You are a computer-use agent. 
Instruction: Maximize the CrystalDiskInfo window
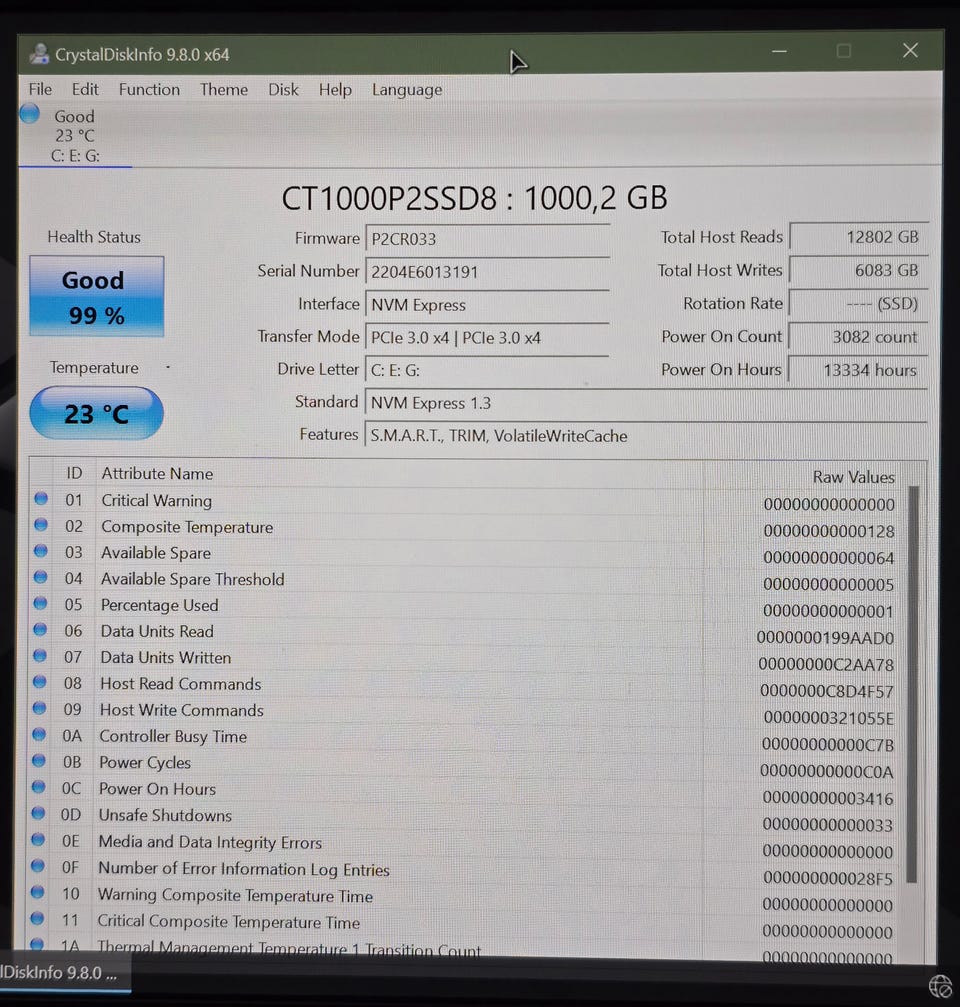point(844,51)
